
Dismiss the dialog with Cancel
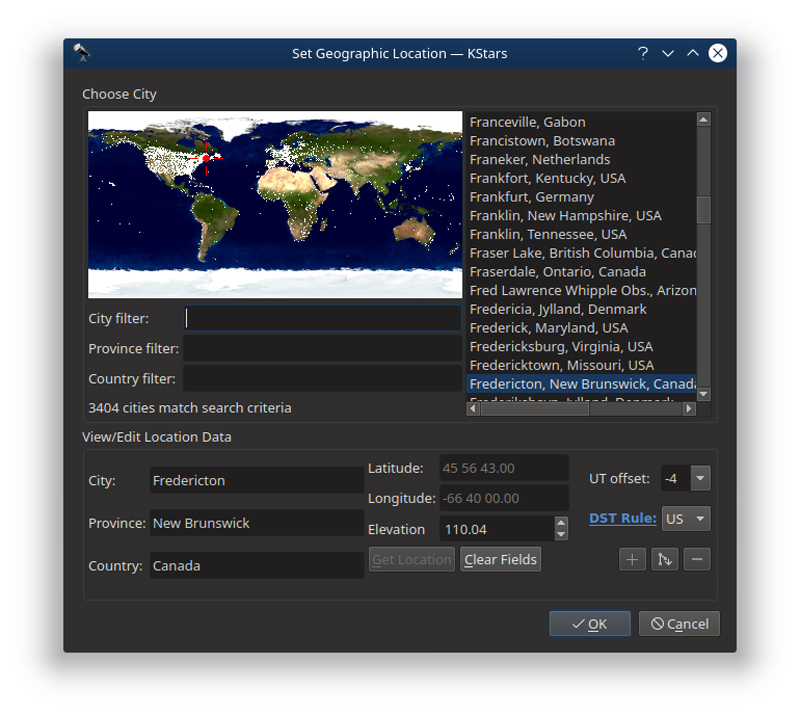point(679,623)
